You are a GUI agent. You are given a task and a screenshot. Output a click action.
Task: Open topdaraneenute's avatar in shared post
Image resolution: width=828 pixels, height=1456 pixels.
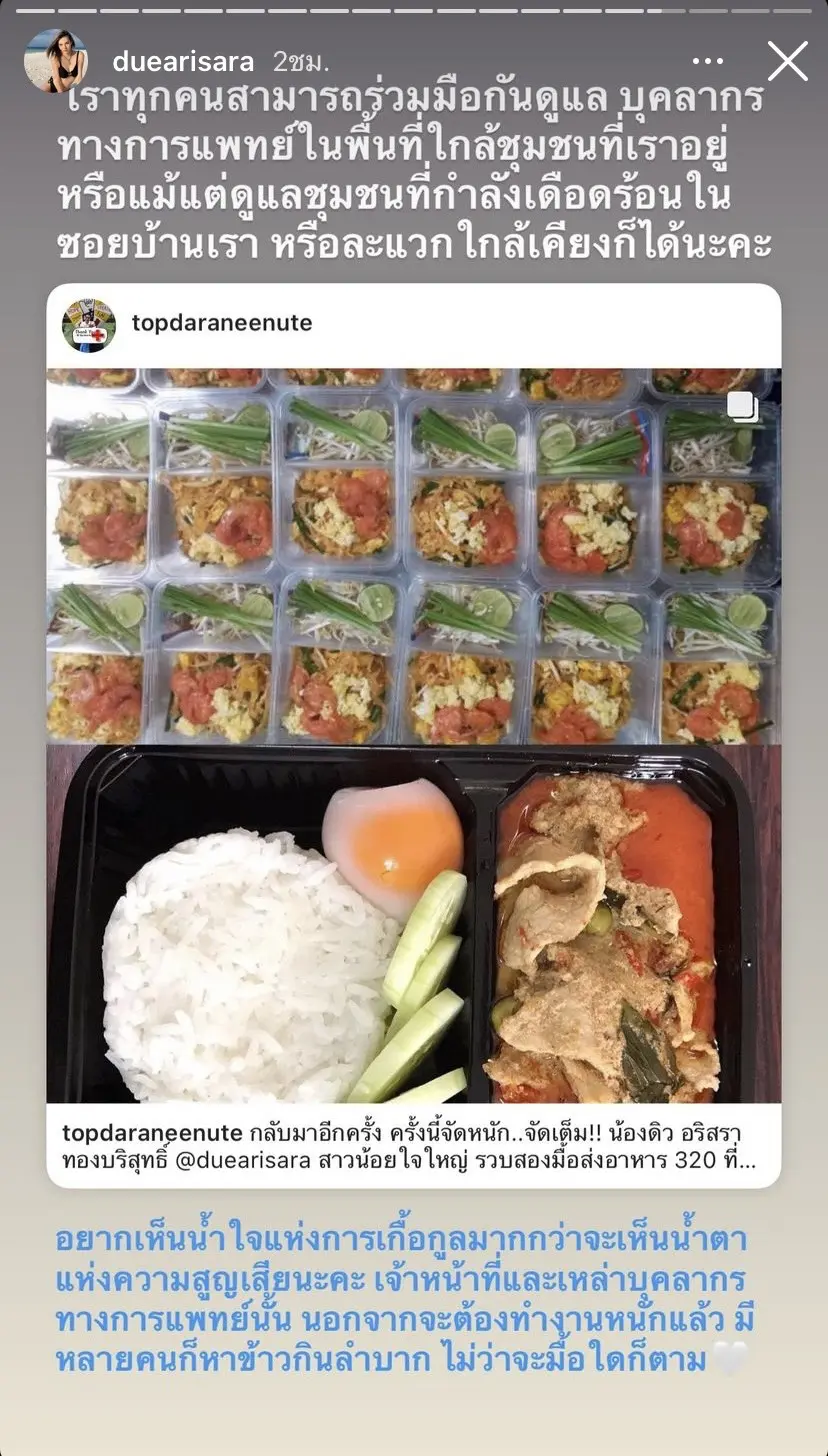point(89,325)
